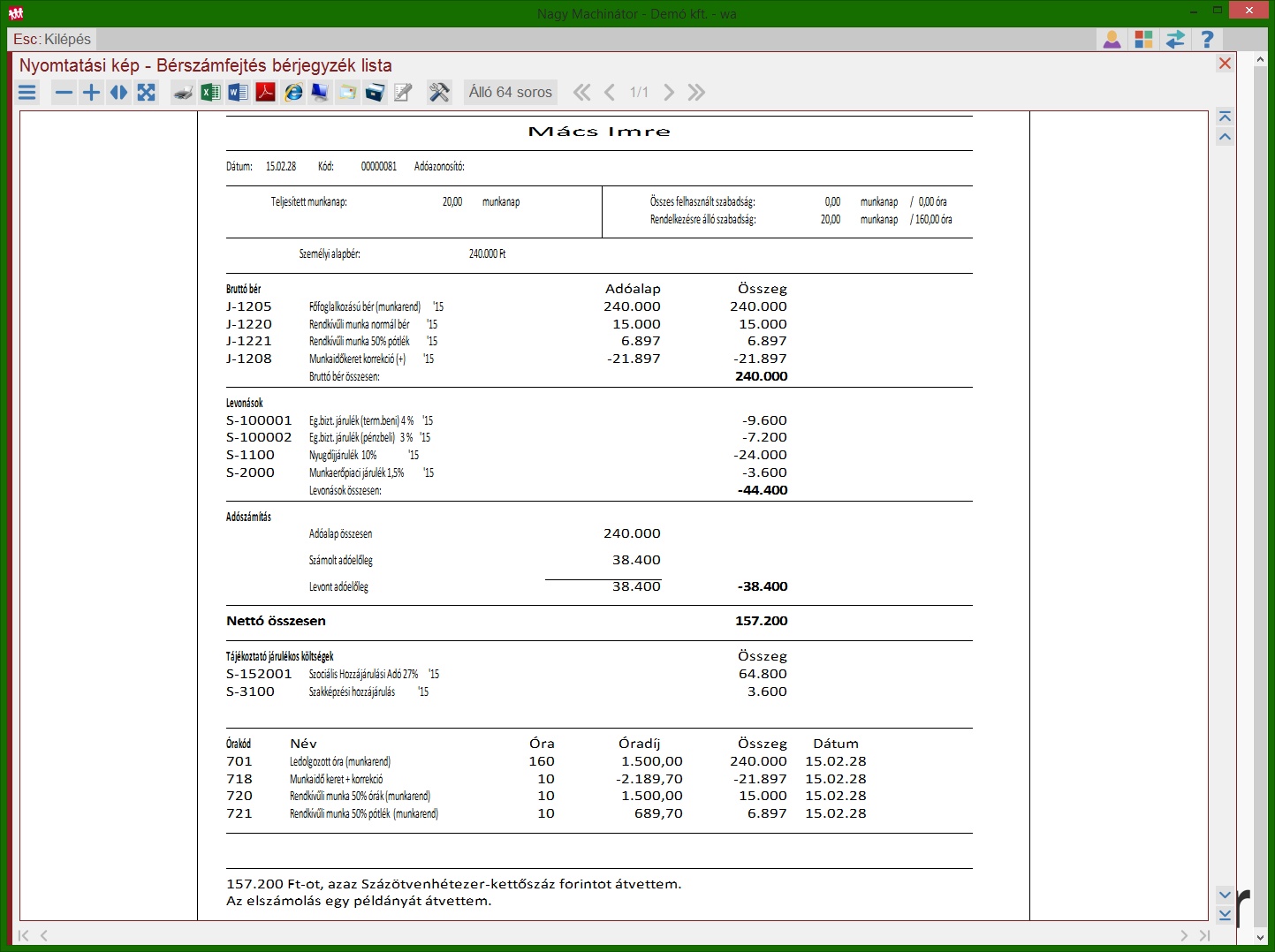This screenshot has width=1275, height=952.
Task: Click the hour code 720
Action: point(239,796)
